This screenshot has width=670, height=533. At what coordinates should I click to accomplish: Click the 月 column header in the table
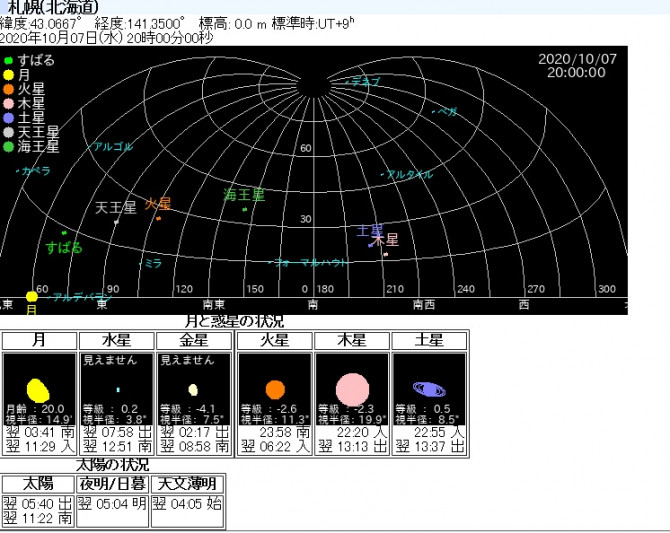click(x=39, y=341)
